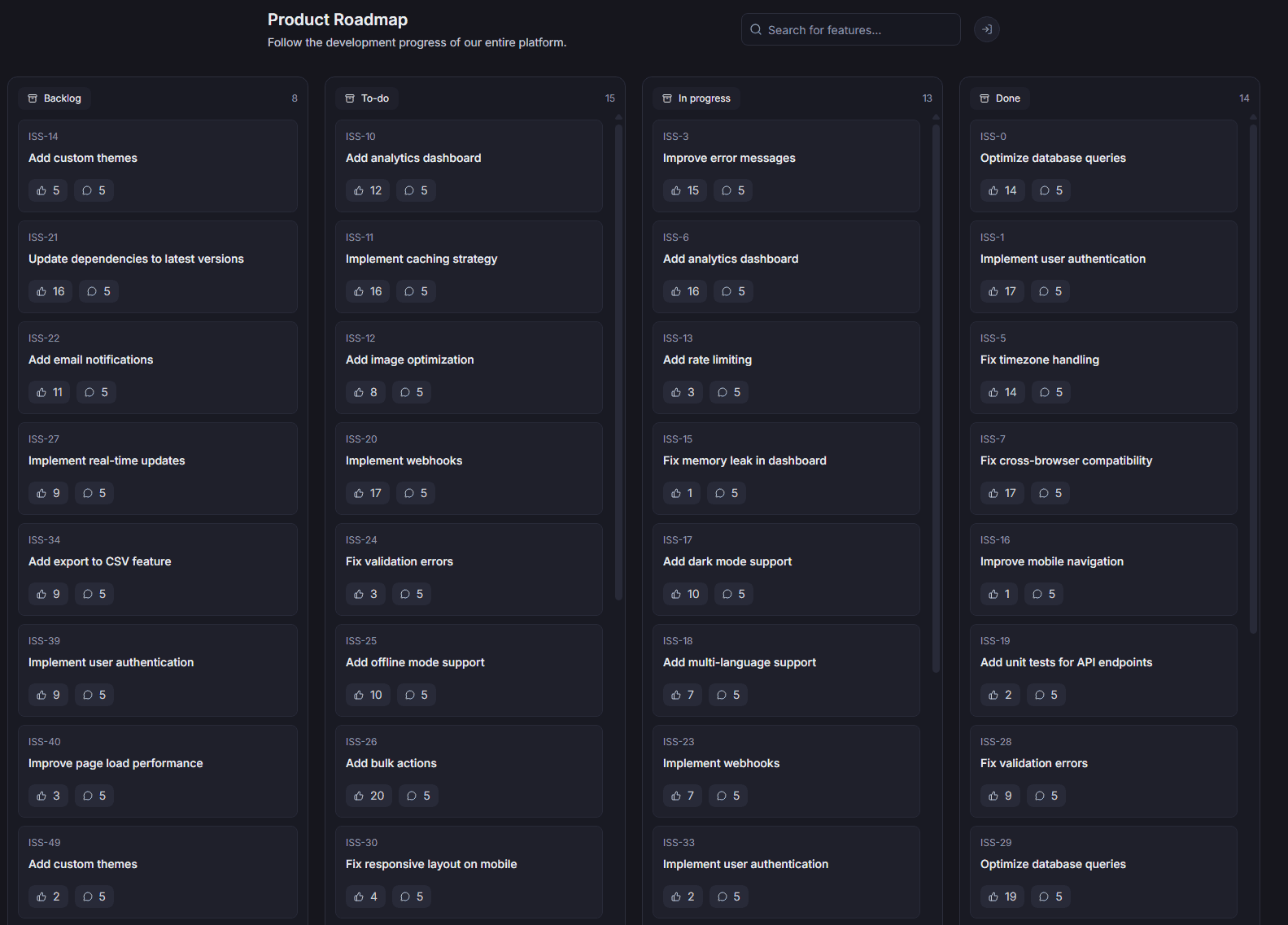
Task: Open comments on ISS-6 Add analytics dashboard
Action: coord(733,291)
